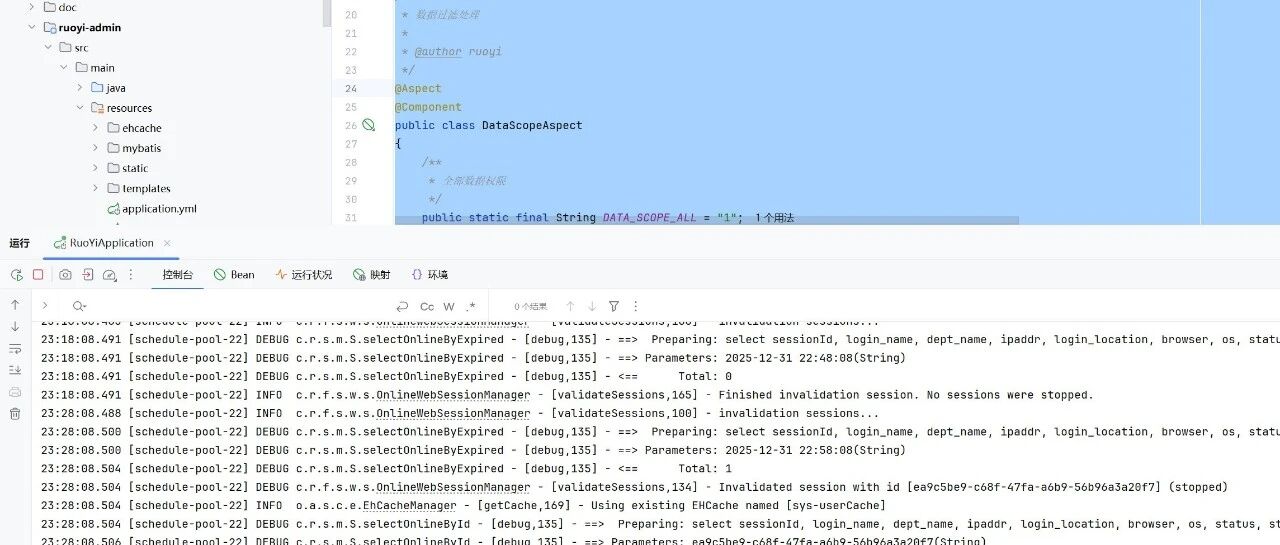The height and width of the screenshot is (545, 1280).
Task: Click DATA_SCOPE_ALL constant name
Action: 649,218
